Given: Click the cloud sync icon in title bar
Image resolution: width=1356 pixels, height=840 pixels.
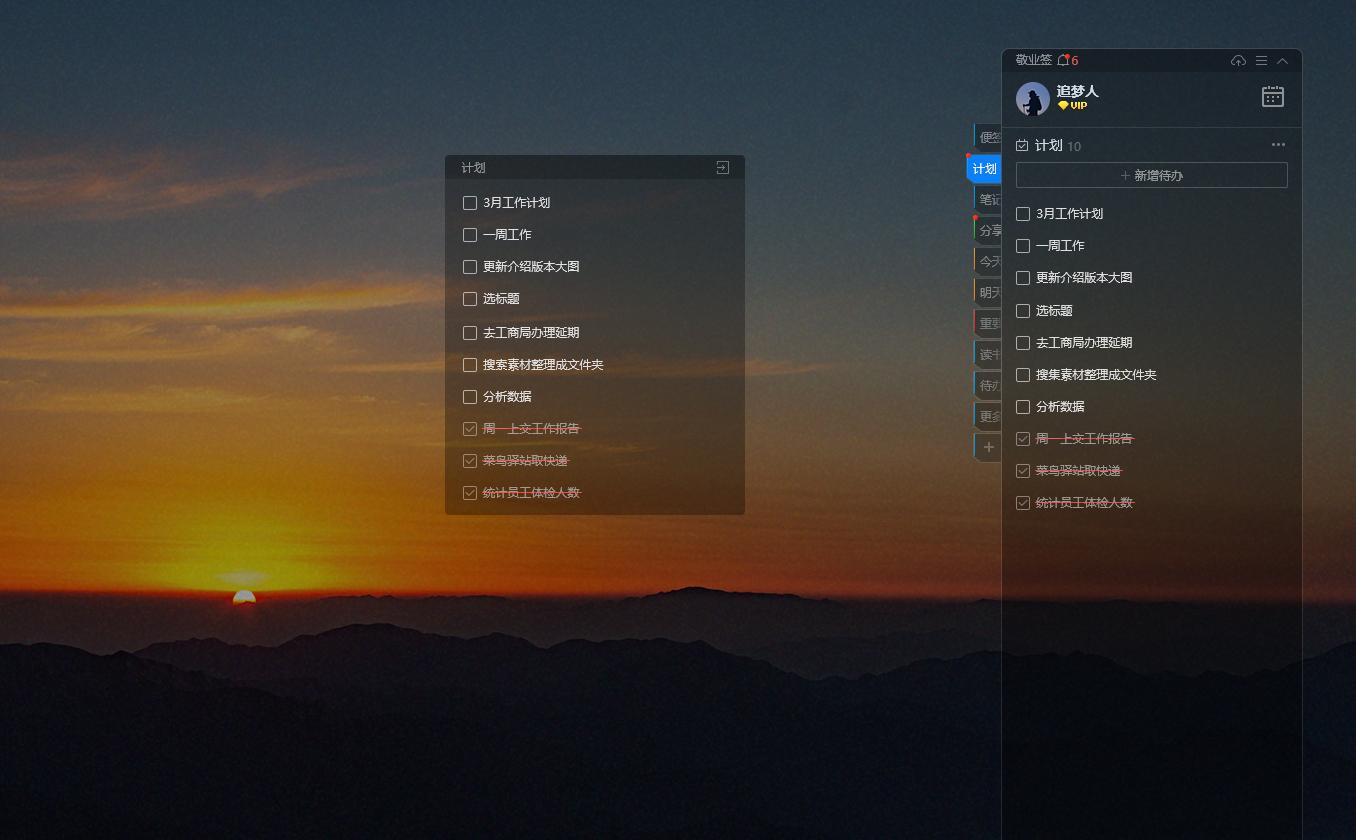Looking at the screenshot, I should pyautogui.click(x=1238, y=61).
